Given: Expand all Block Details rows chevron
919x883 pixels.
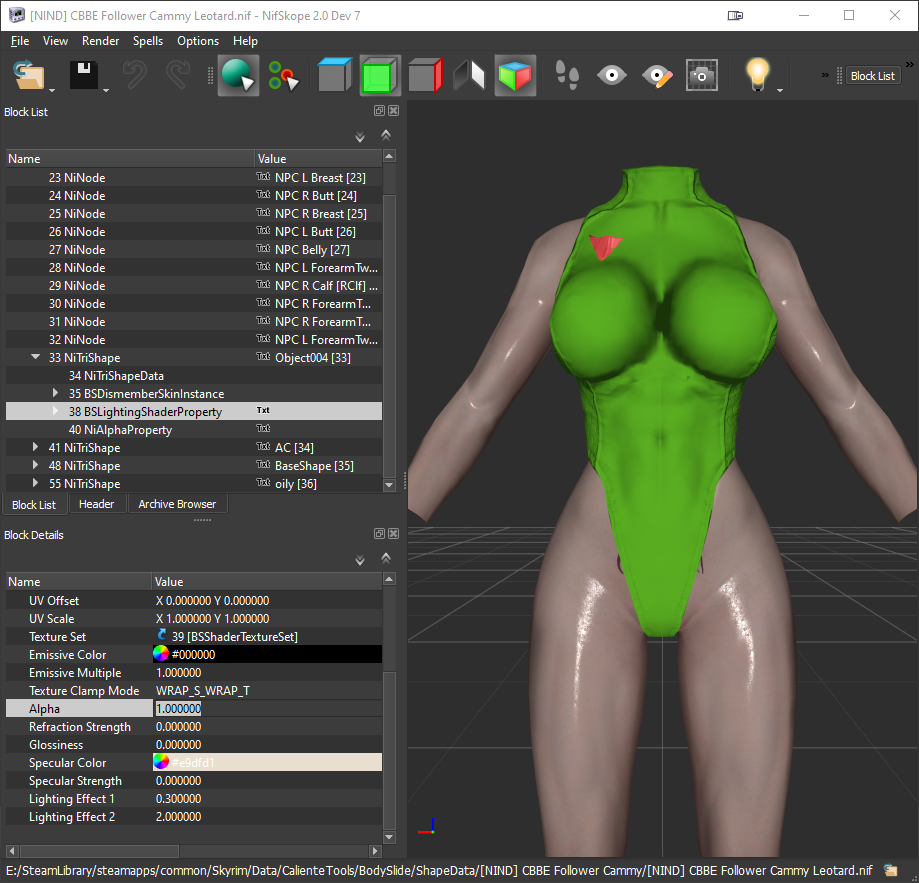Looking at the screenshot, I should coord(360,560).
